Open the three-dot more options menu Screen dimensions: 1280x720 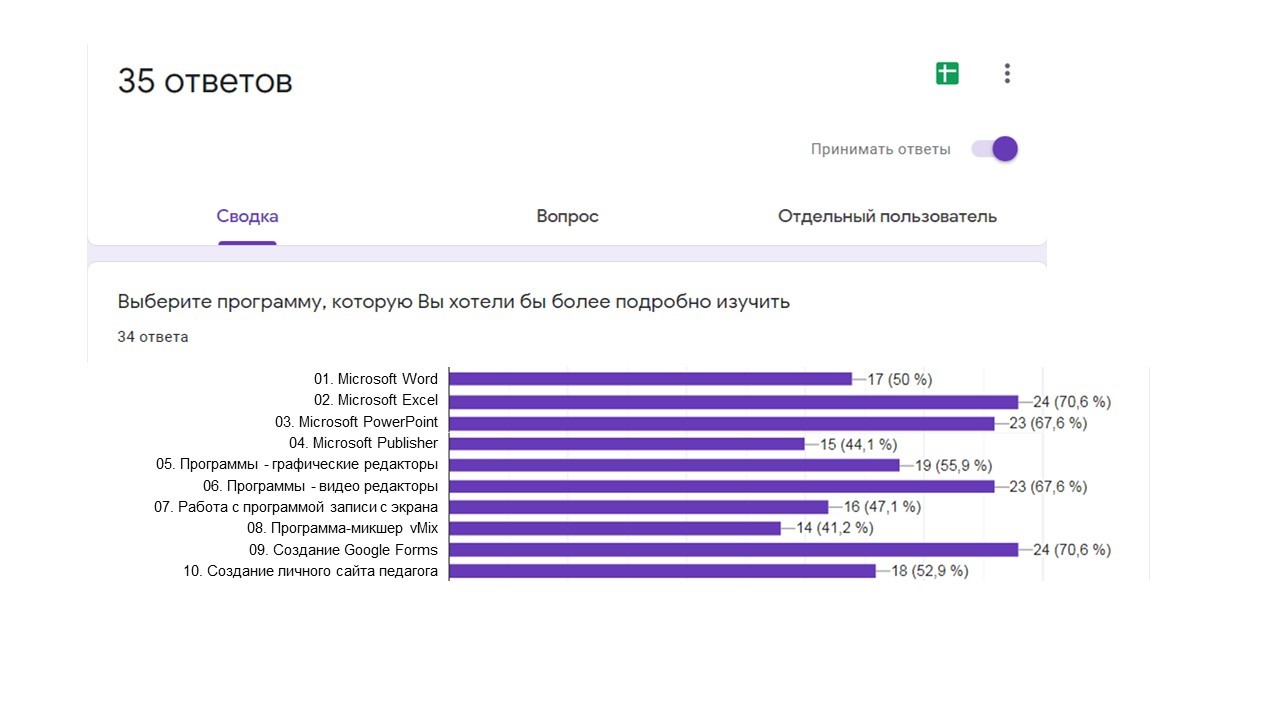coord(1007,73)
